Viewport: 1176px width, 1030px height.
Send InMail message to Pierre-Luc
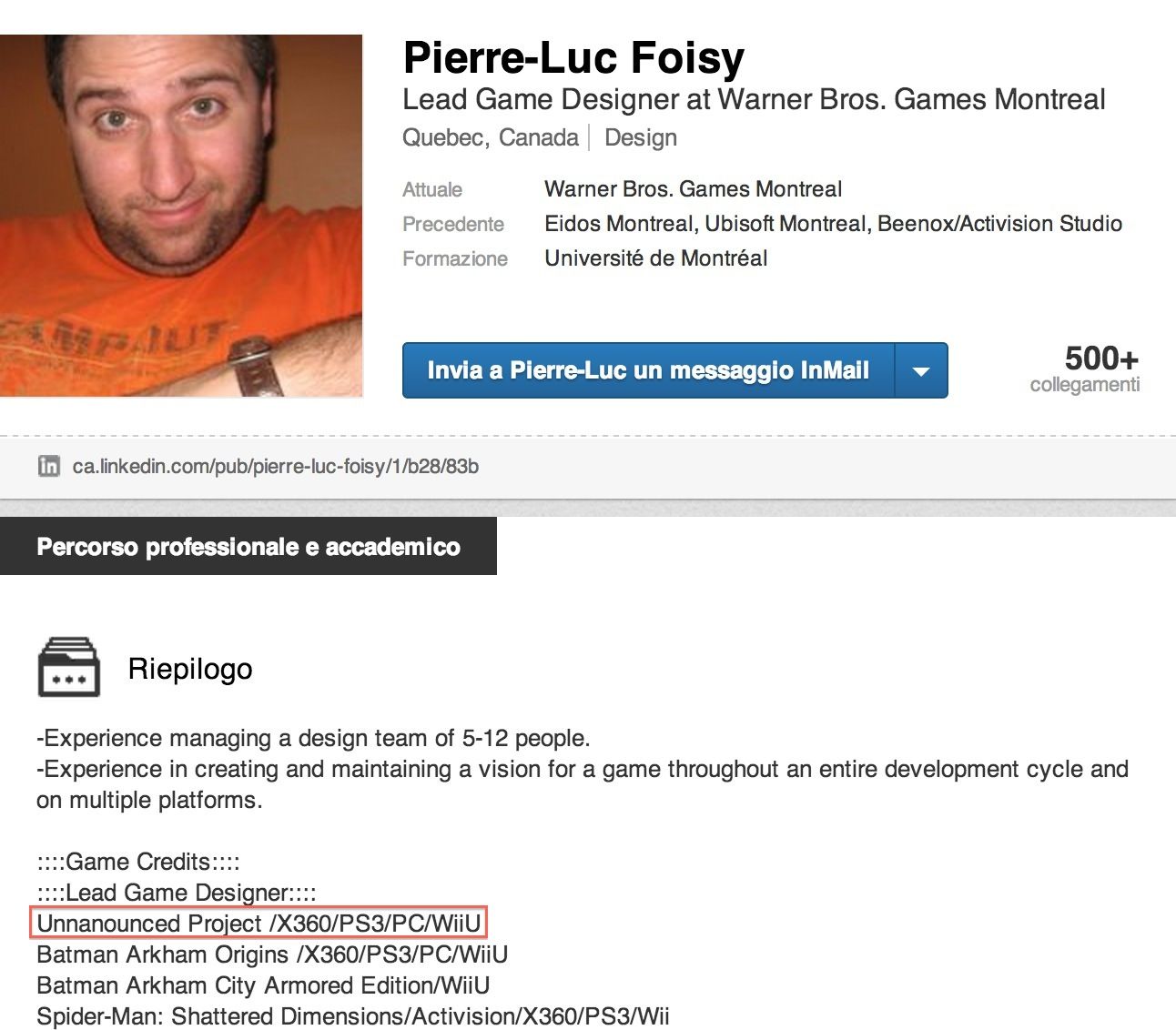(648, 370)
